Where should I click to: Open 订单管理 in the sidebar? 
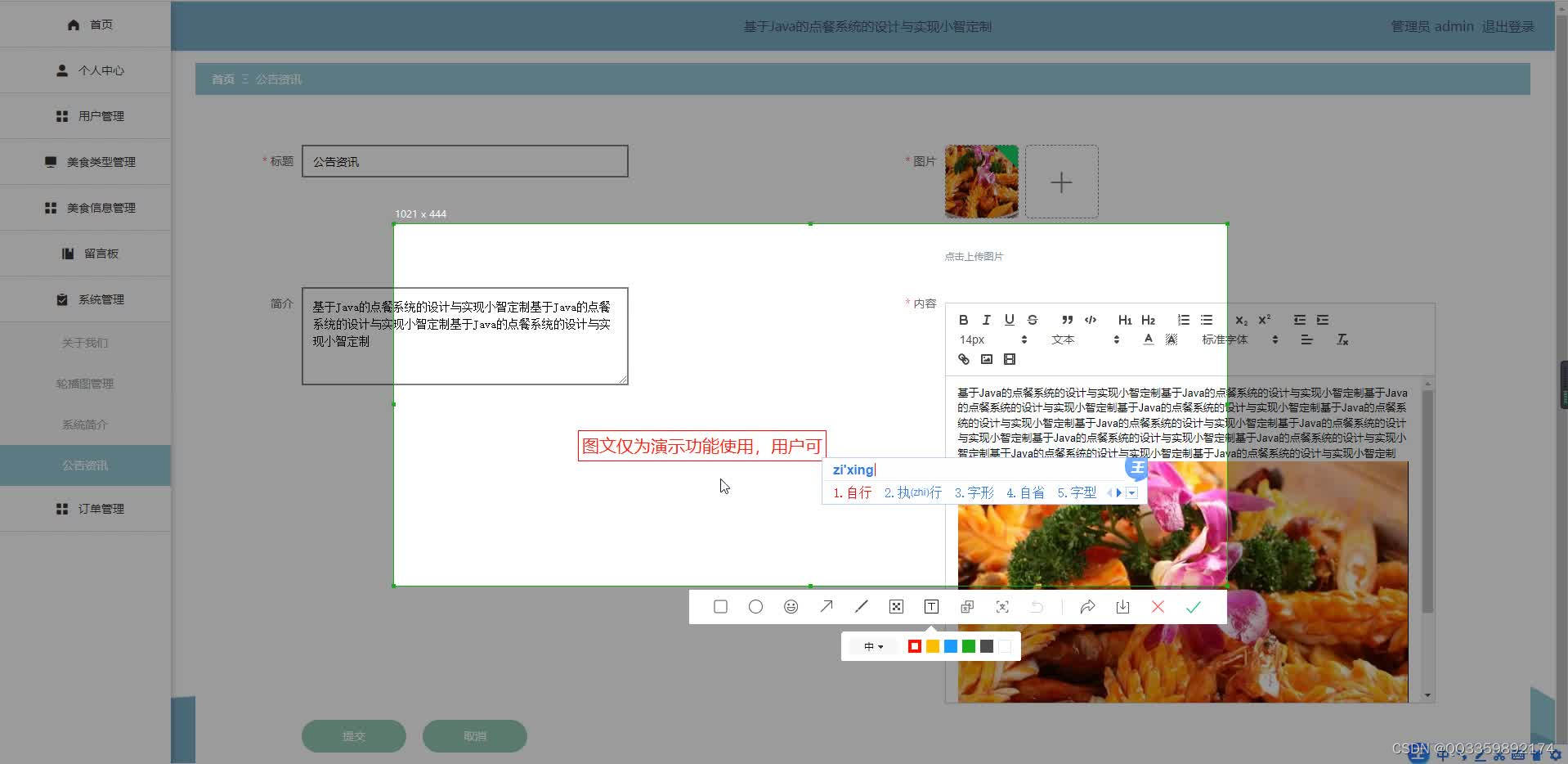pos(85,509)
